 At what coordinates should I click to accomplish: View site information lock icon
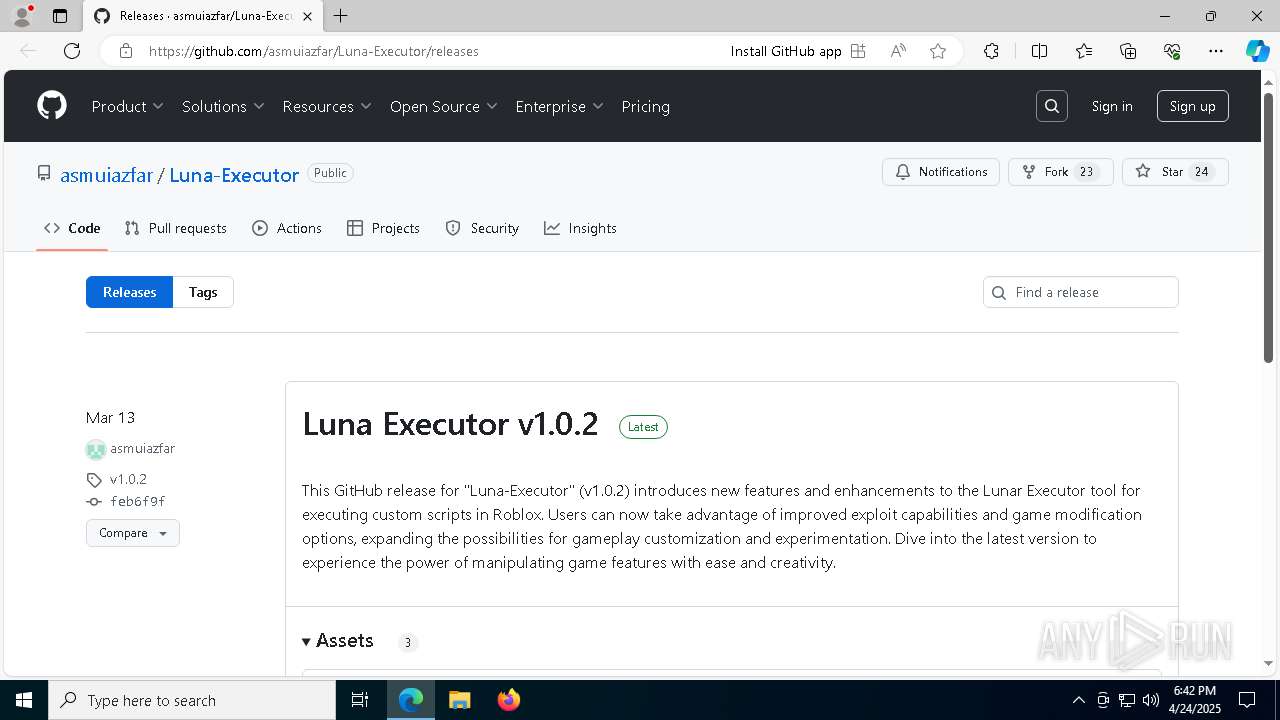(x=125, y=51)
